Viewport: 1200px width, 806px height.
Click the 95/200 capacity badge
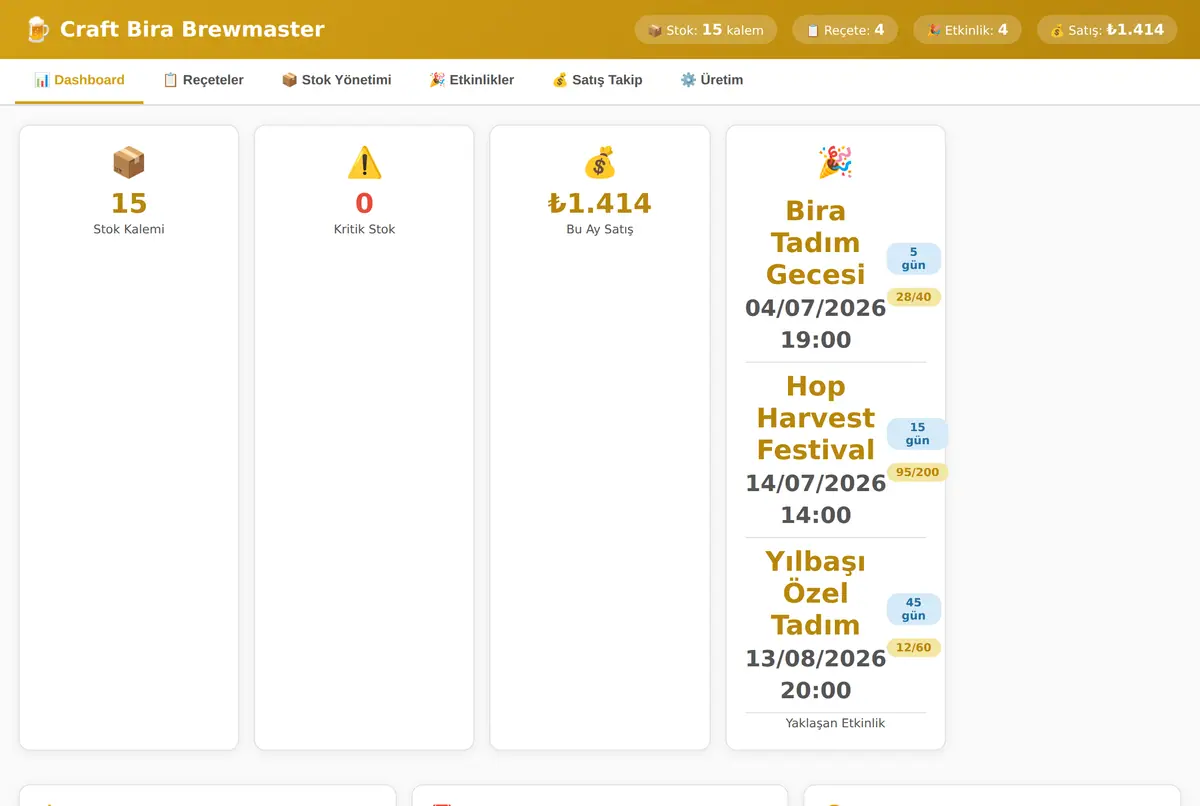917,472
